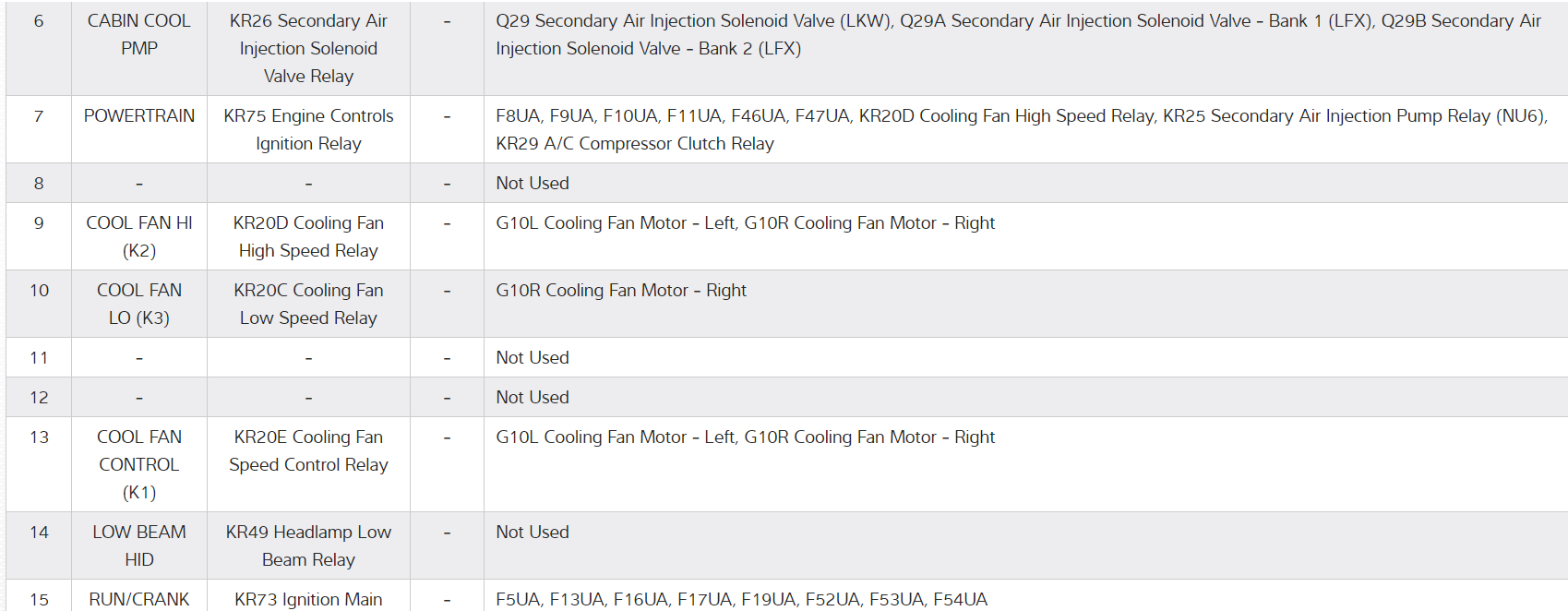Select the COOL FAN CONTROL (K1) cell
Image resolution: width=1568 pixels, height=611 pixels.
(139, 464)
